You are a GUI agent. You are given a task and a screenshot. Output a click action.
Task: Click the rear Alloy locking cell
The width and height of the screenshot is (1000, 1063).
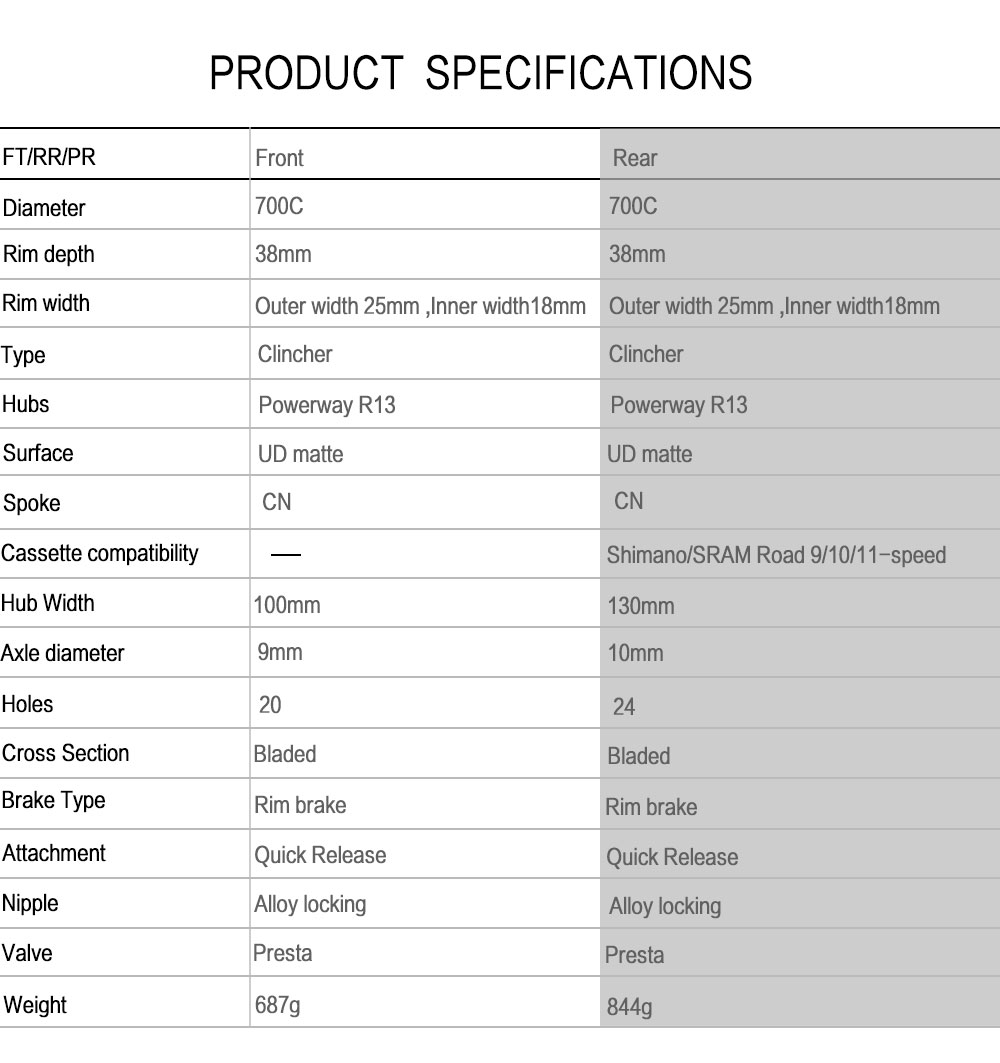click(665, 906)
